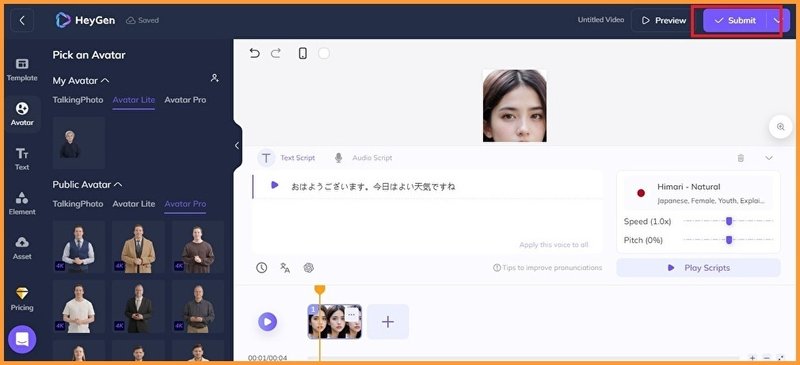Select Text Script mode
Viewport: 800px width, 365px height.
287,158
